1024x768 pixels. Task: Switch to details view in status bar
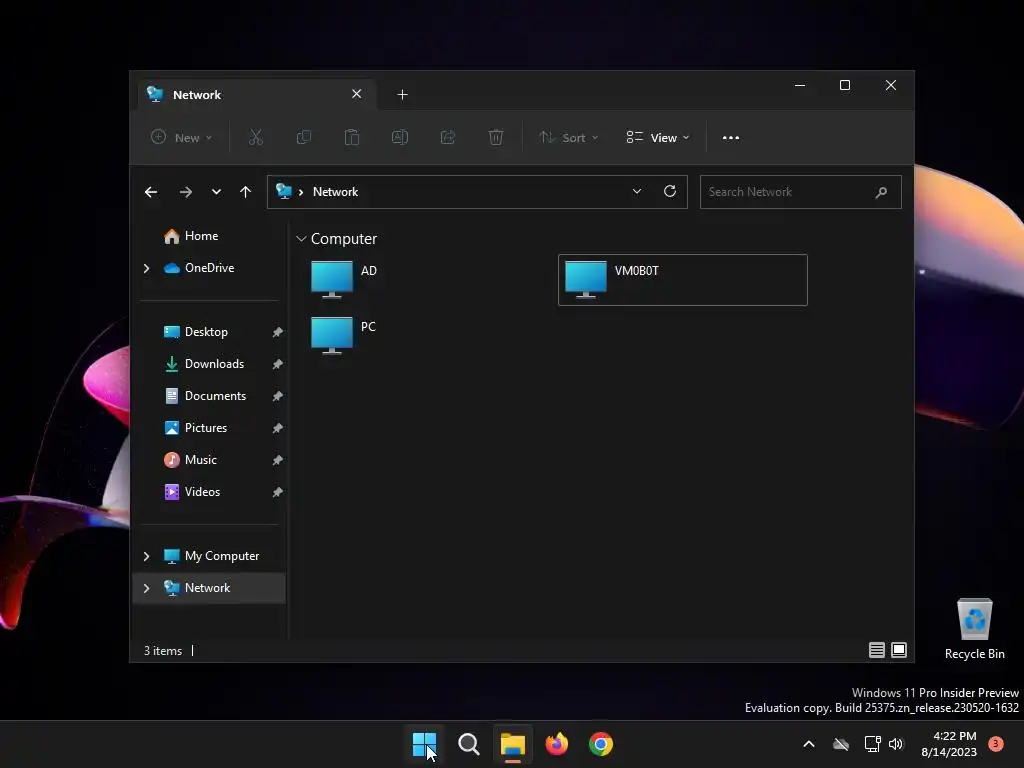[876, 650]
